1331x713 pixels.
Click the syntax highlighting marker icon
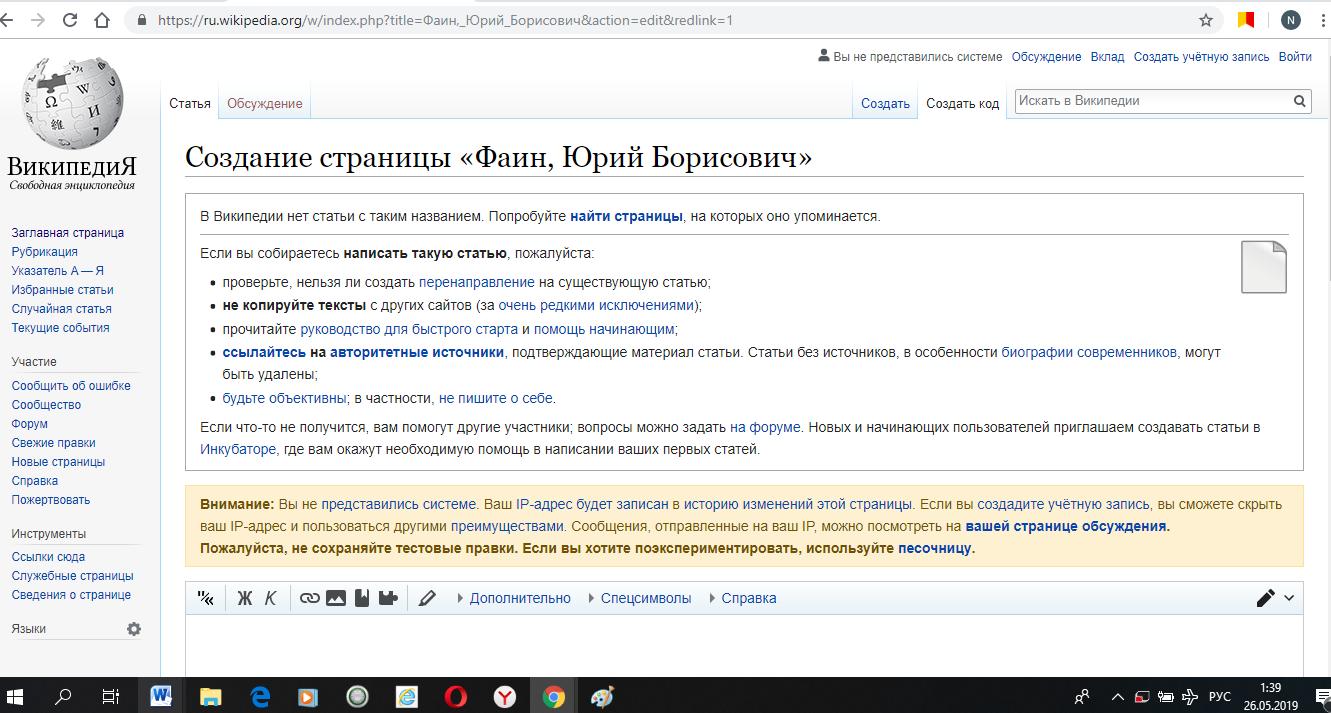coord(427,598)
